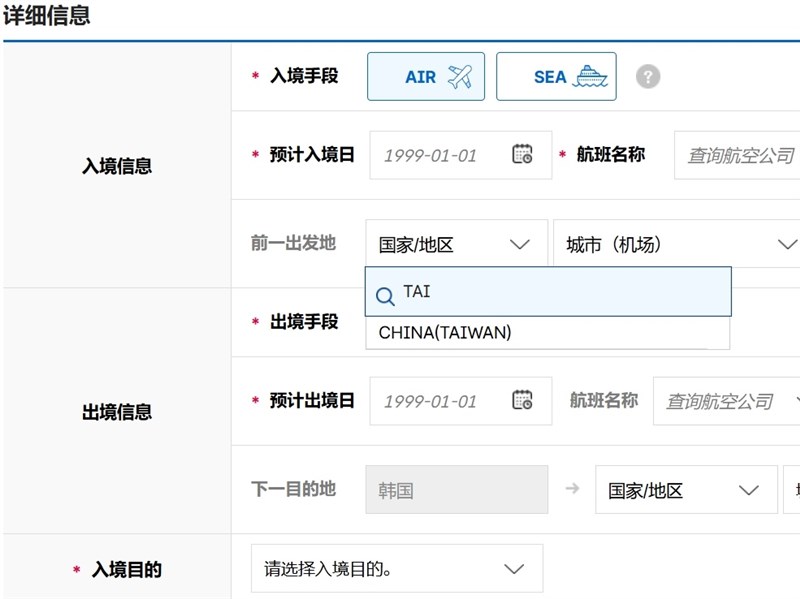The width and height of the screenshot is (800, 599).
Task: Click the disabled 韩国 field
Action: [456, 491]
